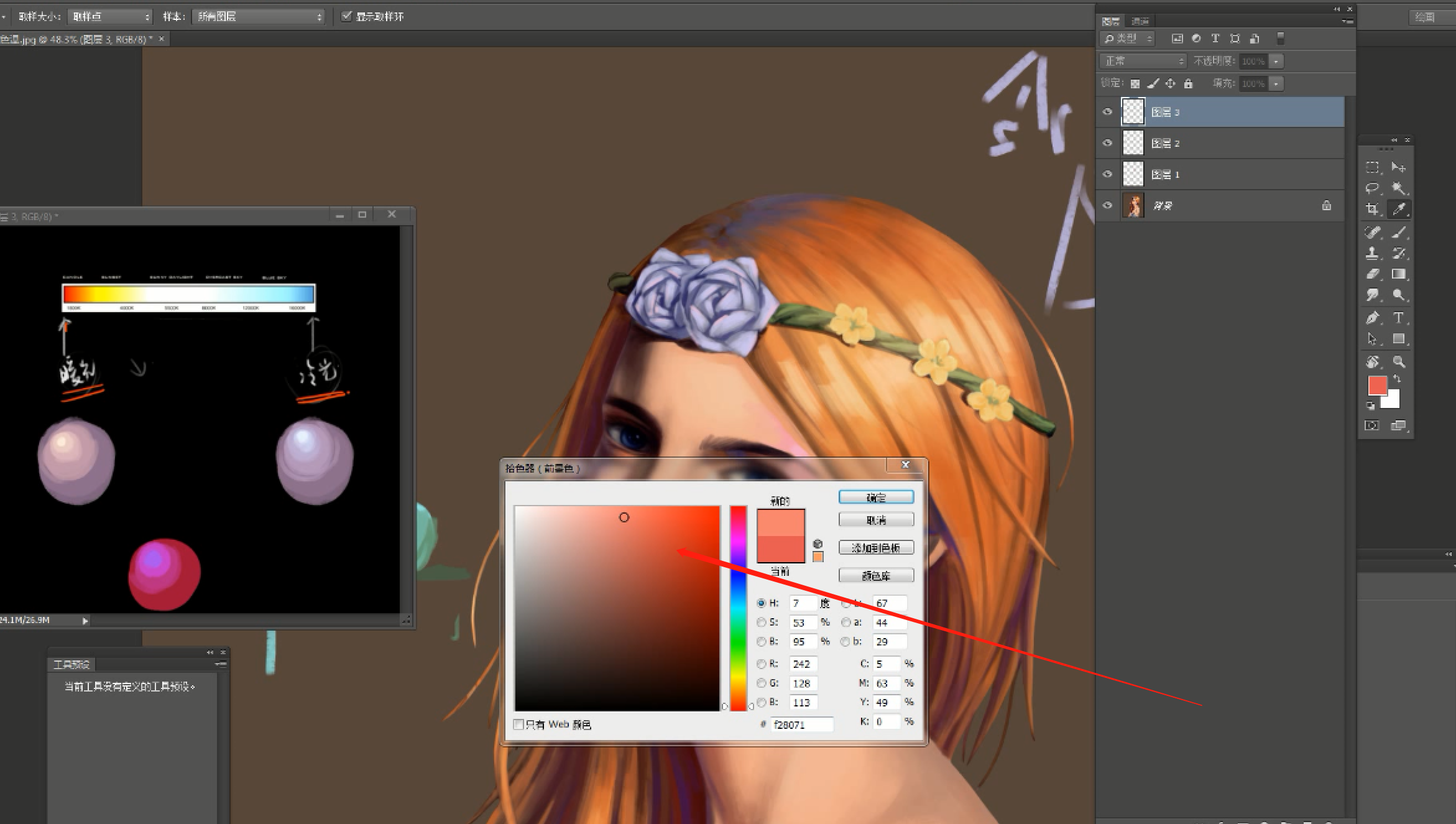Hide 图层 2 layer visibility
The width and height of the screenshot is (1456, 824).
[1107, 143]
